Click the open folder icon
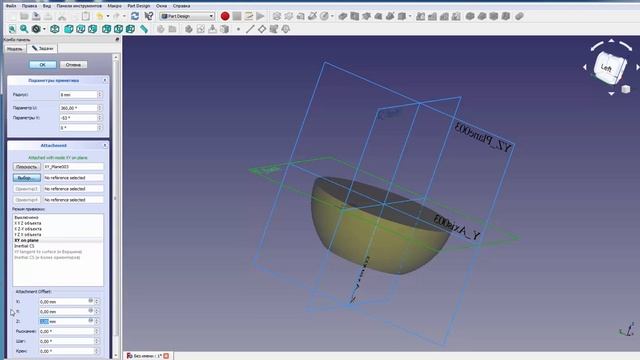 click(x=24, y=16)
